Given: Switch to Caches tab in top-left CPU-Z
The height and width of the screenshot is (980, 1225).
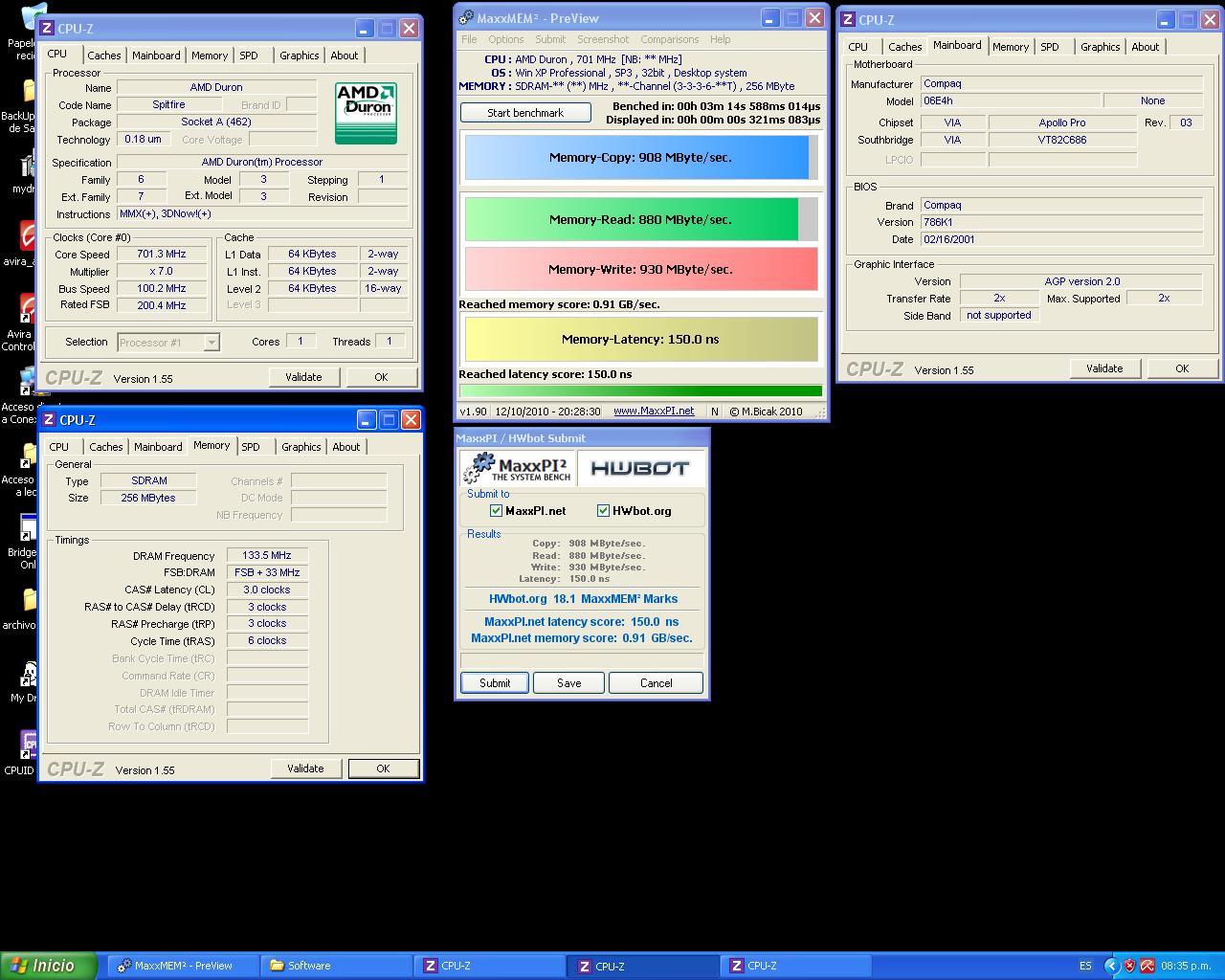Looking at the screenshot, I should click(x=104, y=56).
